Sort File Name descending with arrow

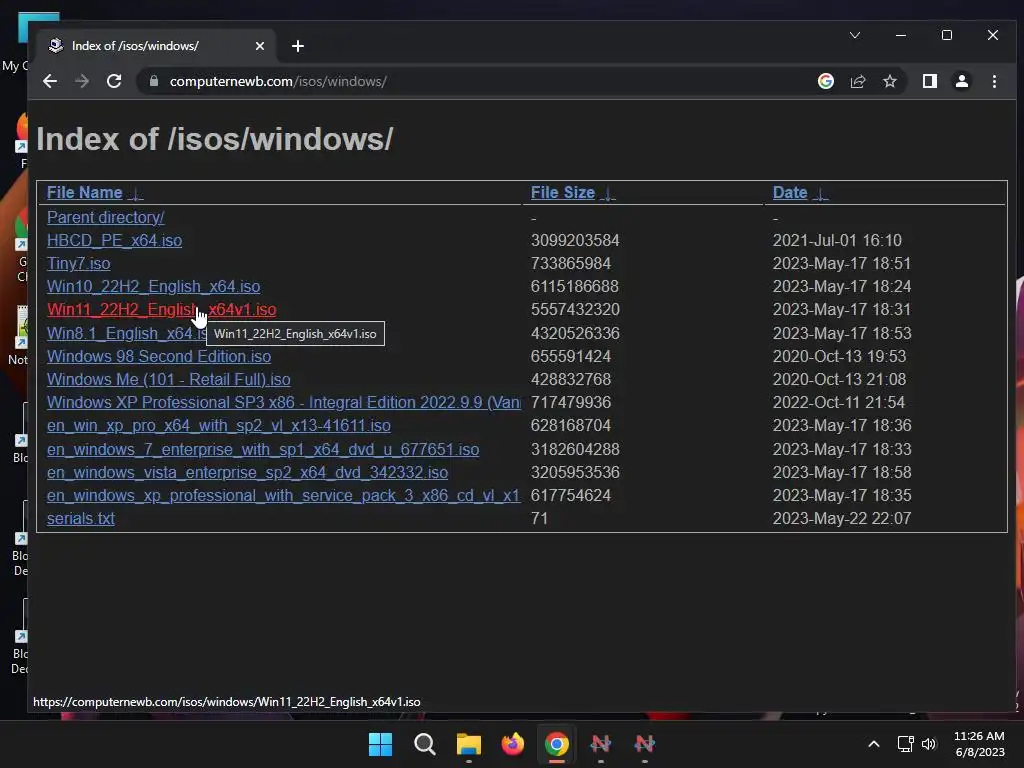click(x=136, y=194)
